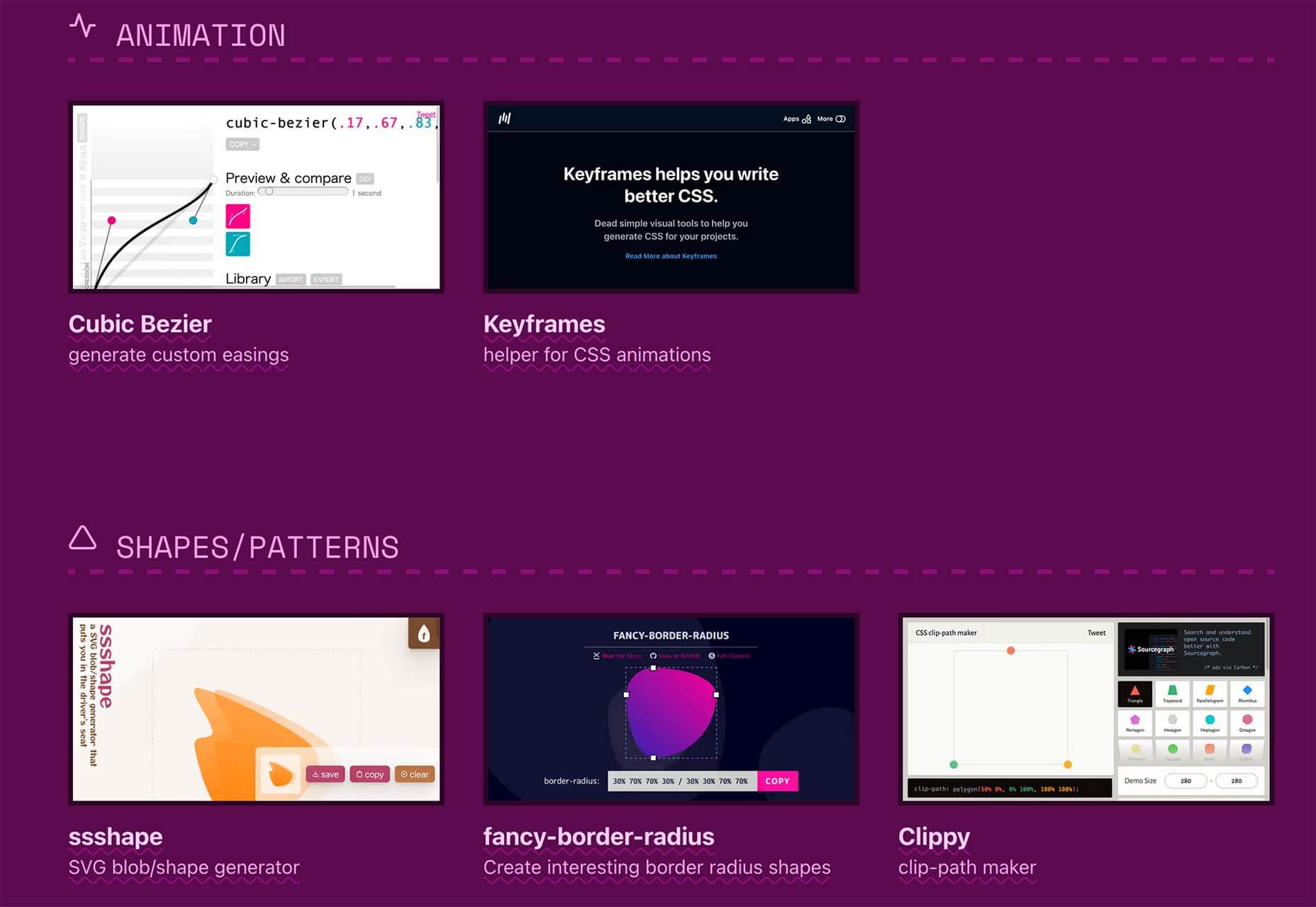The width and height of the screenshot is (1316, 907).
Task: Toggle the More switch in Keyframes preview
Action: tap(840, 119)
